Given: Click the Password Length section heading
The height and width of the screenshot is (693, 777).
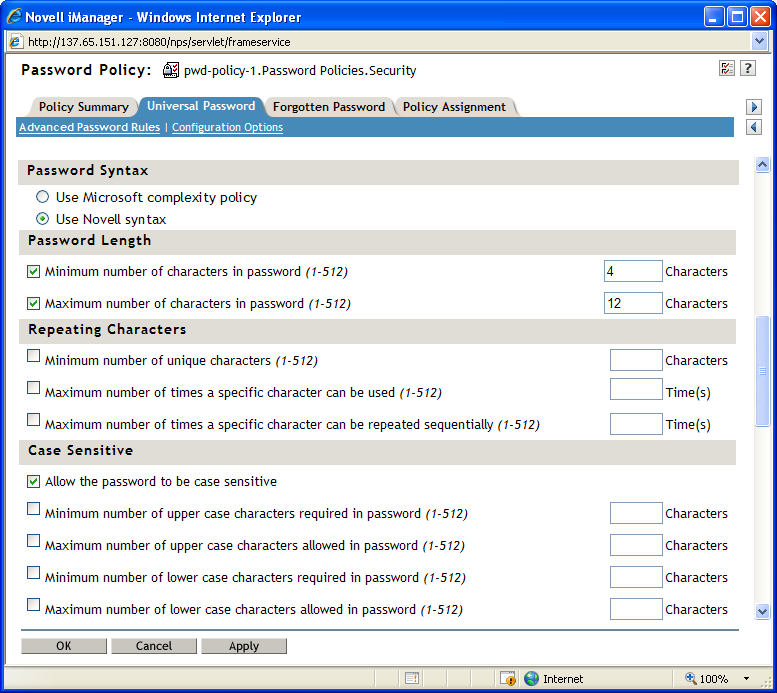Looking at the screenshot, I should (x=89, y=240).
